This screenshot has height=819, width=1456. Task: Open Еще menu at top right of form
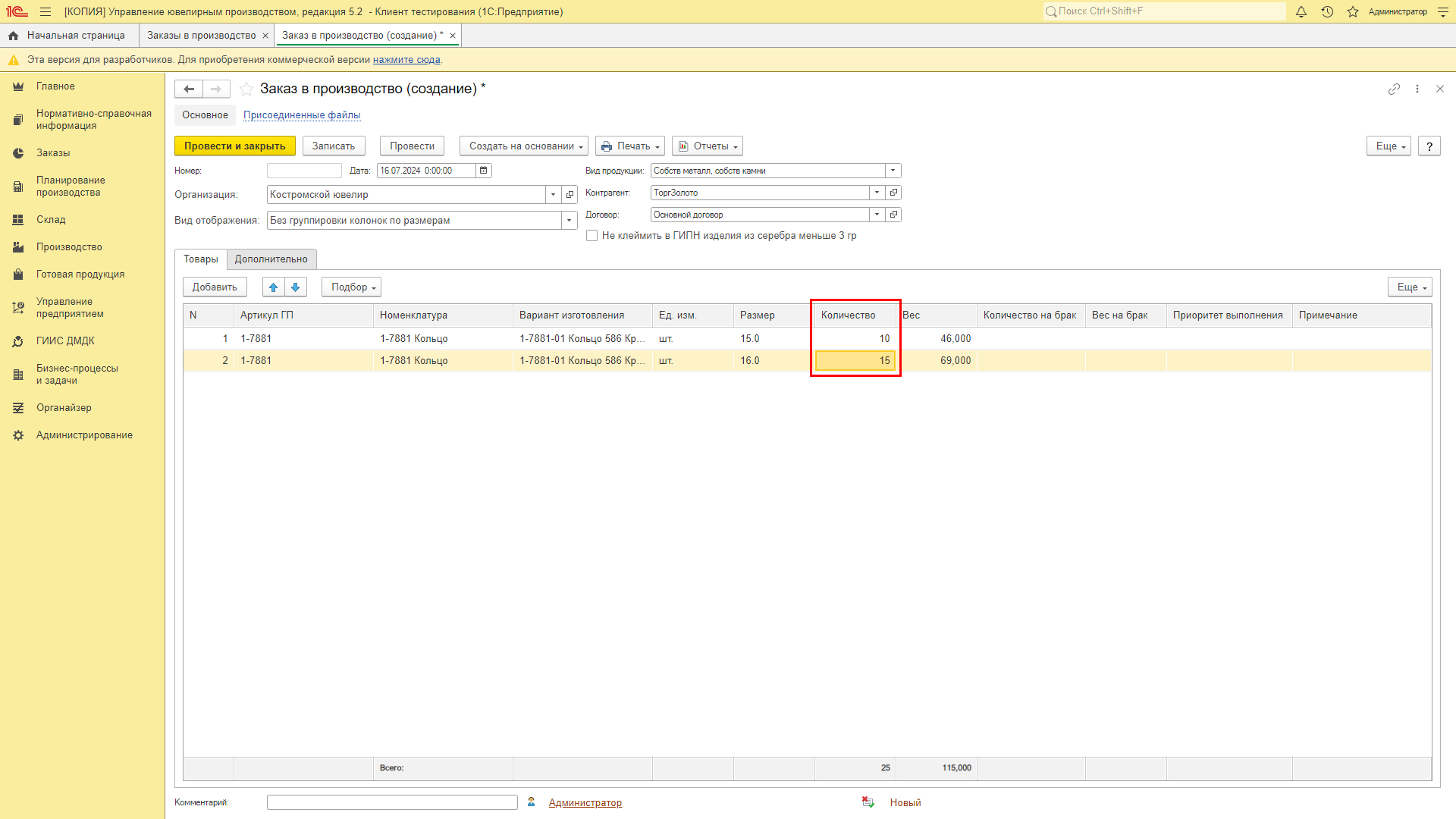pos(1389,146)
